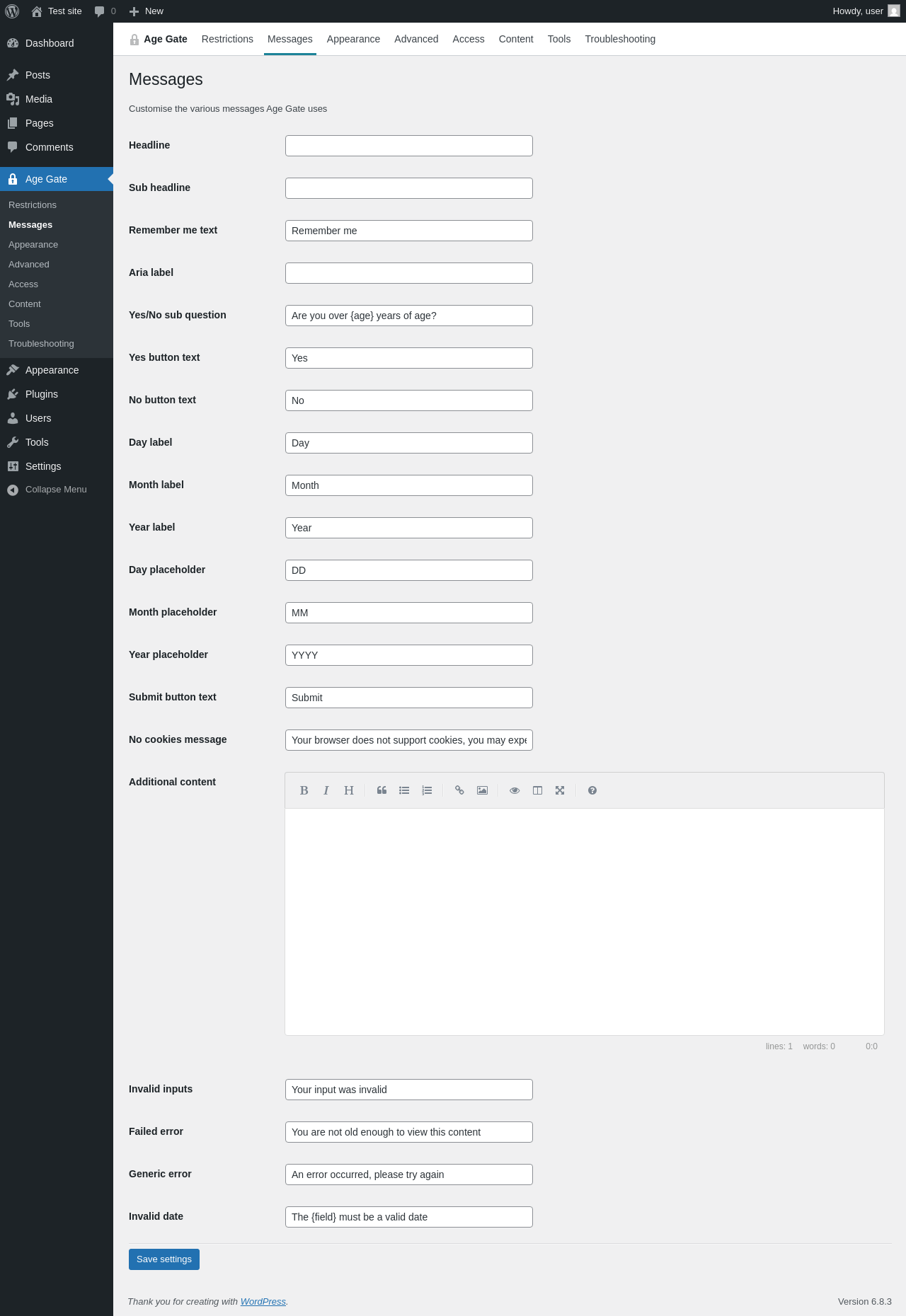
Task: Open Media in sidebar
Action: click(x=57, y=99)
